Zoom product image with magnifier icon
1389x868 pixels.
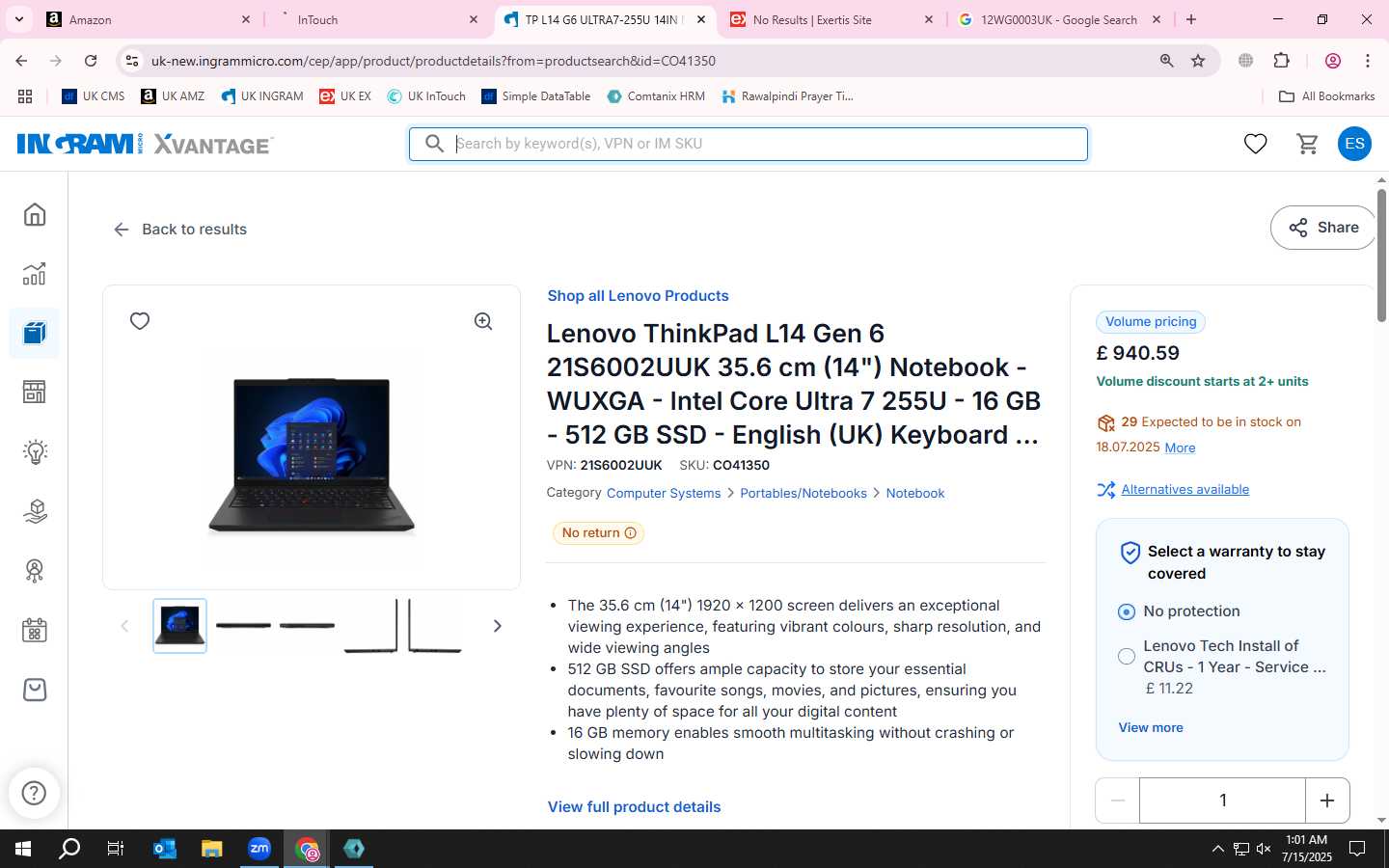pyautogui.click(x=483, y=321)
